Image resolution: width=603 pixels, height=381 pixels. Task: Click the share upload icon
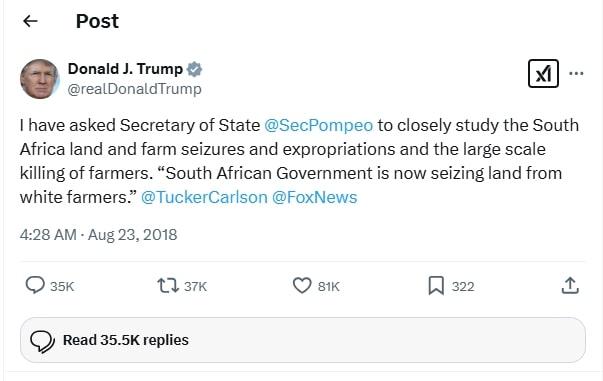point(570,286)
